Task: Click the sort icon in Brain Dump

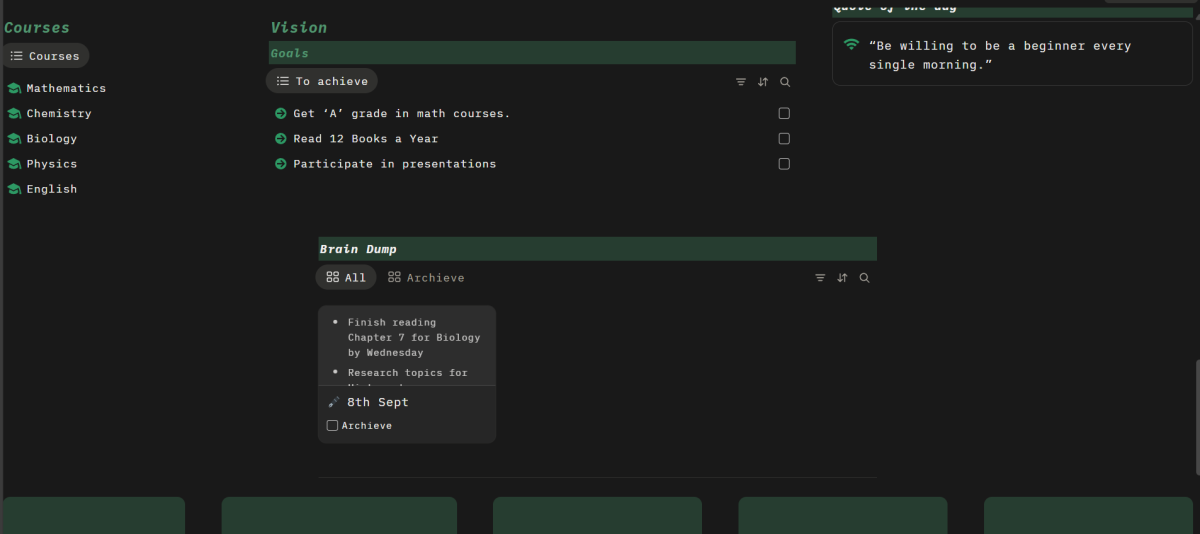Action: [x=842, y=278]
